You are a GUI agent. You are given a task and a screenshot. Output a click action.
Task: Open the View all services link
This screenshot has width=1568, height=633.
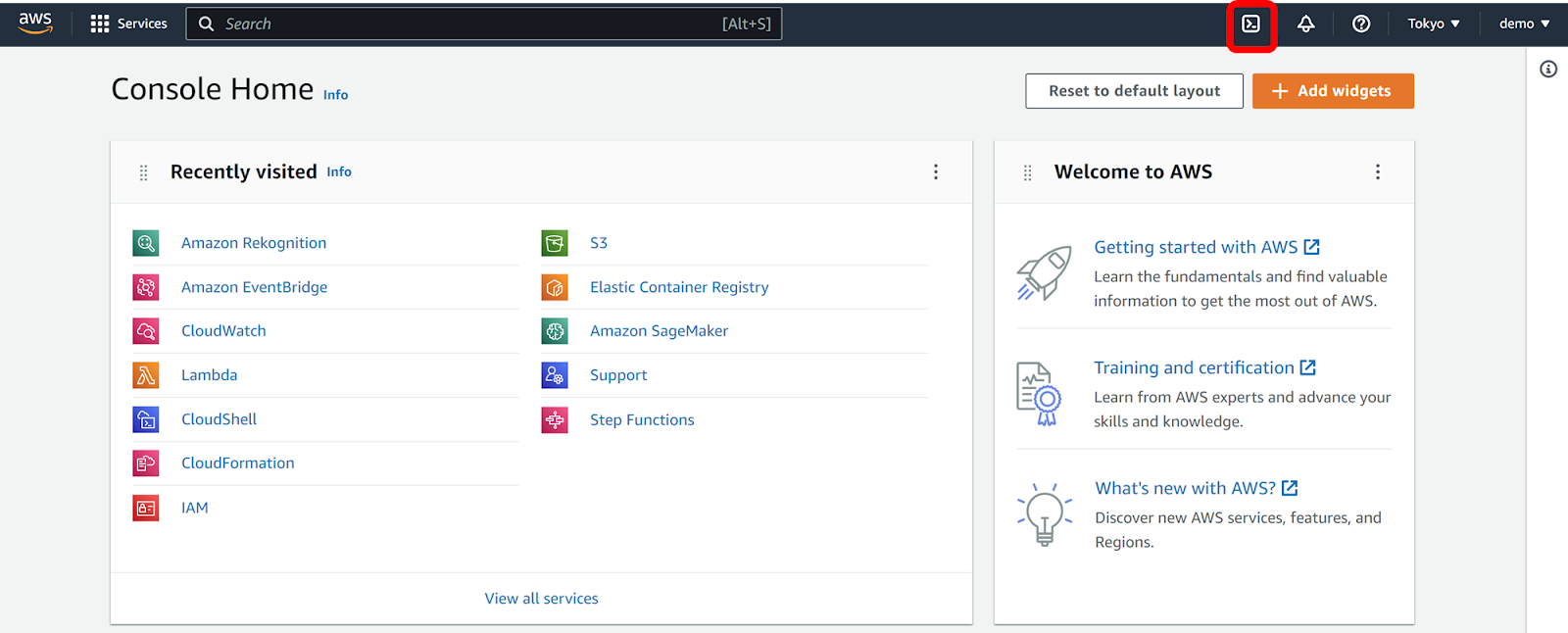tap(541, 599)
